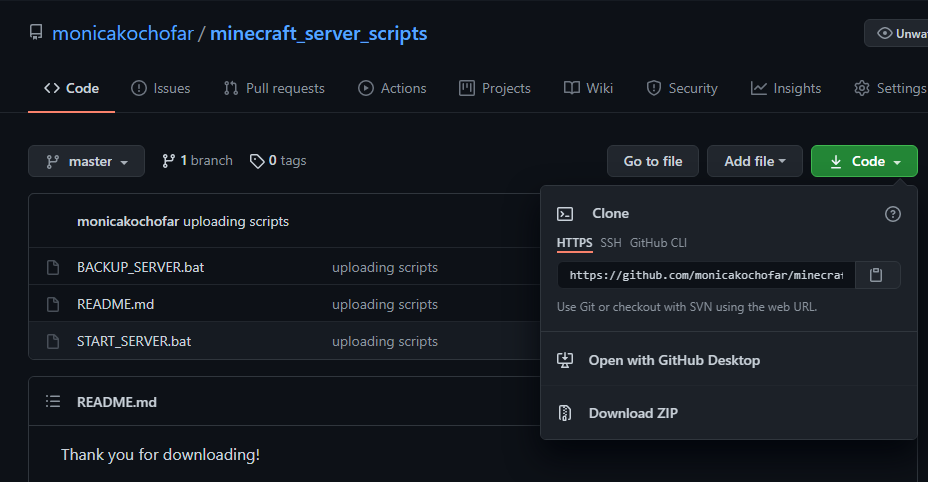This screenshot has height=482, width=928.
Task: Click 'Thank you for downloading!' README text
Action: pyautogui.click(x=160, y=455)
